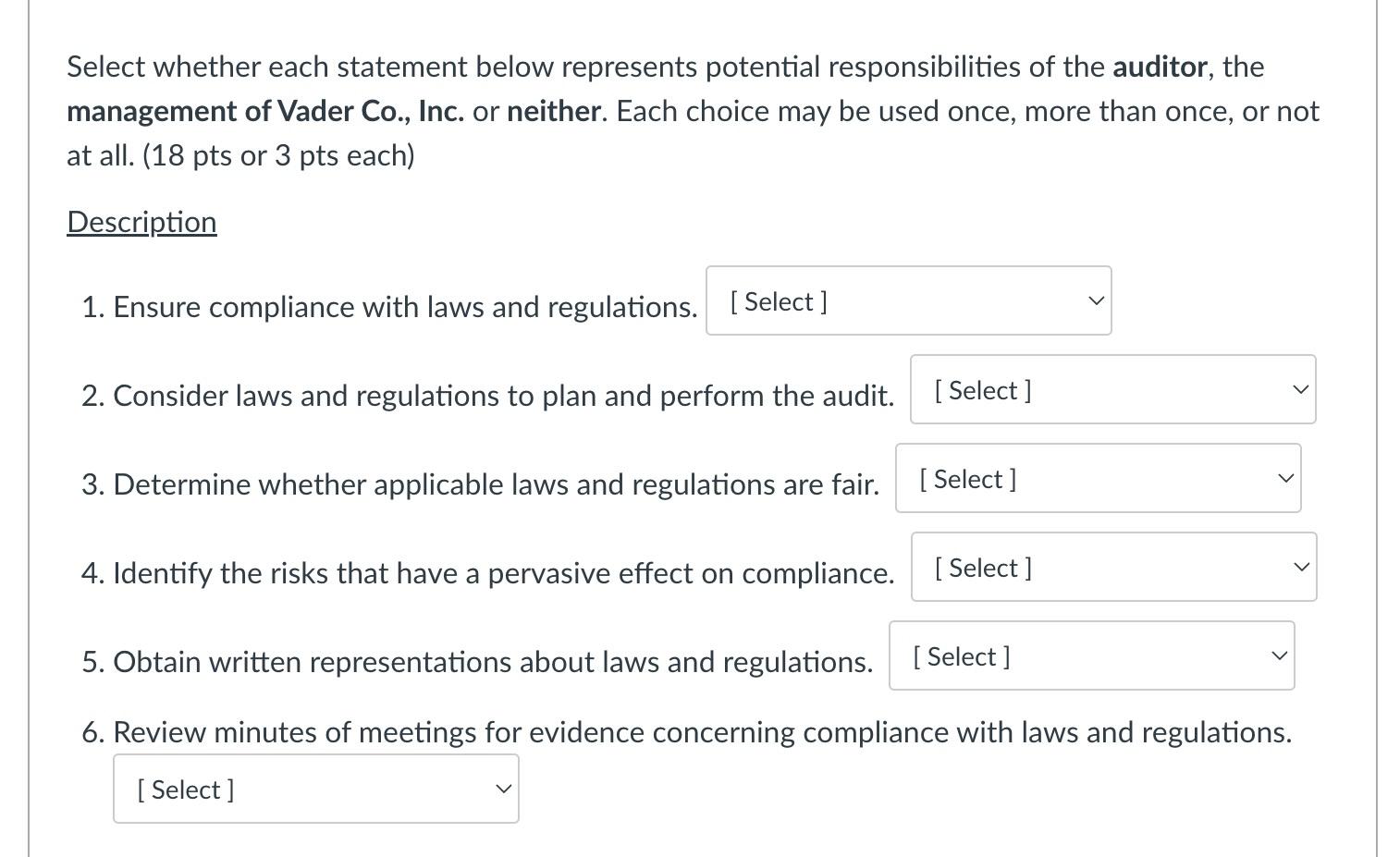Open the Select dropdown for statement 2
The height and width of the screenshot is (857, 1400).
click(1112, 389)
